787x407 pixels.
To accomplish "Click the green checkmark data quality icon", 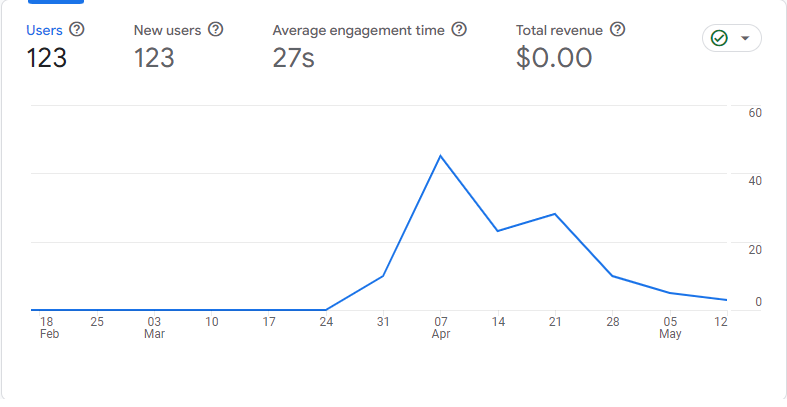I will (719, 39).
